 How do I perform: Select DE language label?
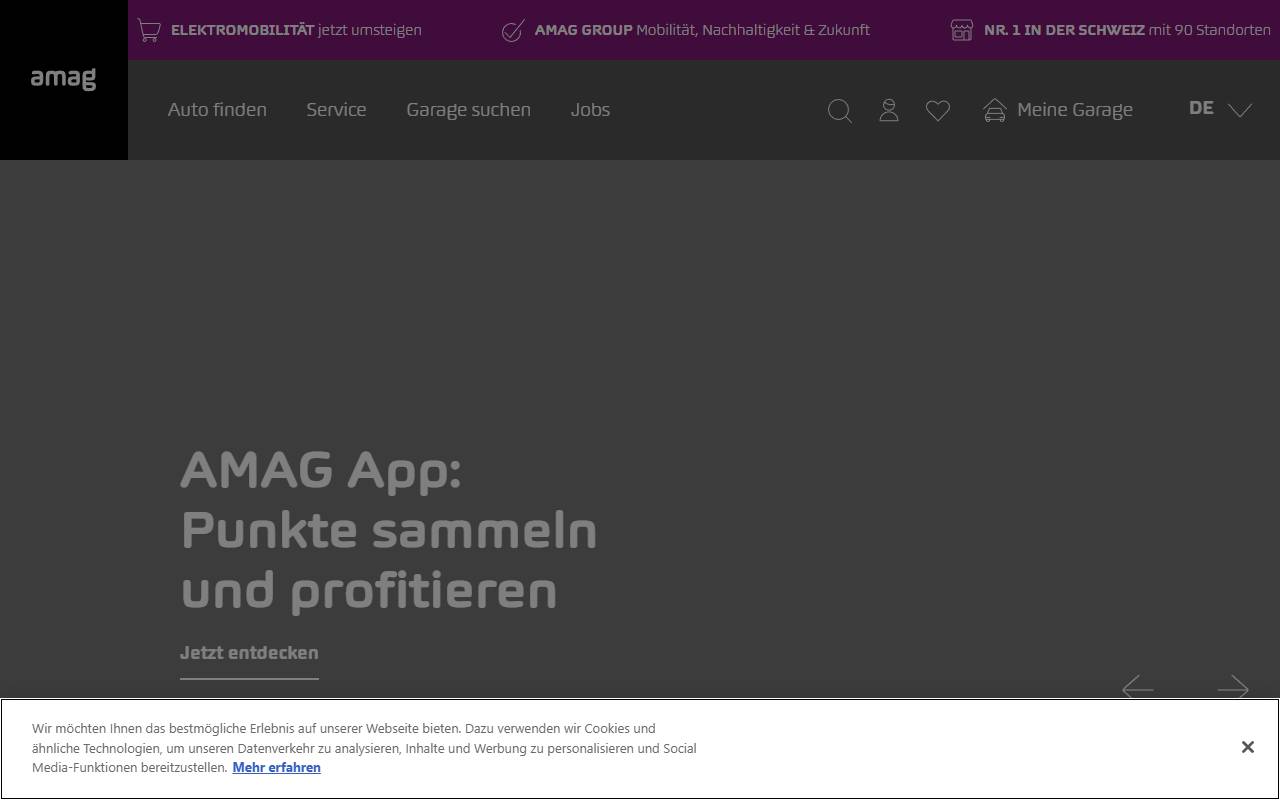[x=1201, y=108]
